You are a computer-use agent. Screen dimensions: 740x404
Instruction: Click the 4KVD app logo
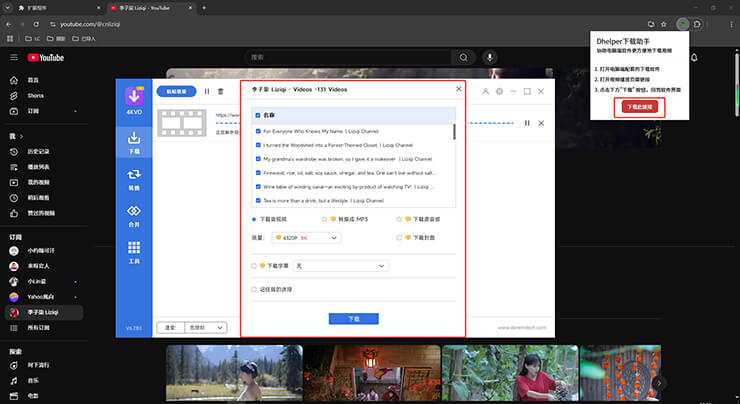pos(134,97)
